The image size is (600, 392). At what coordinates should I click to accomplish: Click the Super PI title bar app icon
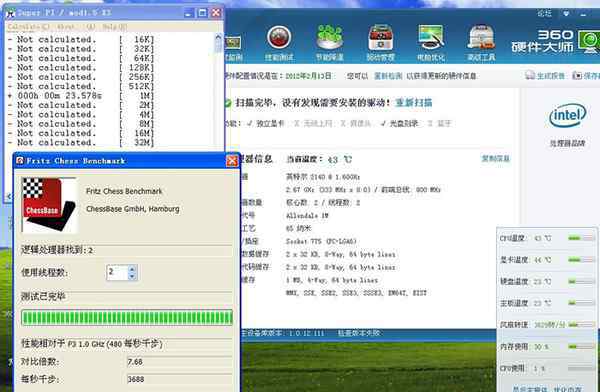pyautogui.click(x=11, y=13)
